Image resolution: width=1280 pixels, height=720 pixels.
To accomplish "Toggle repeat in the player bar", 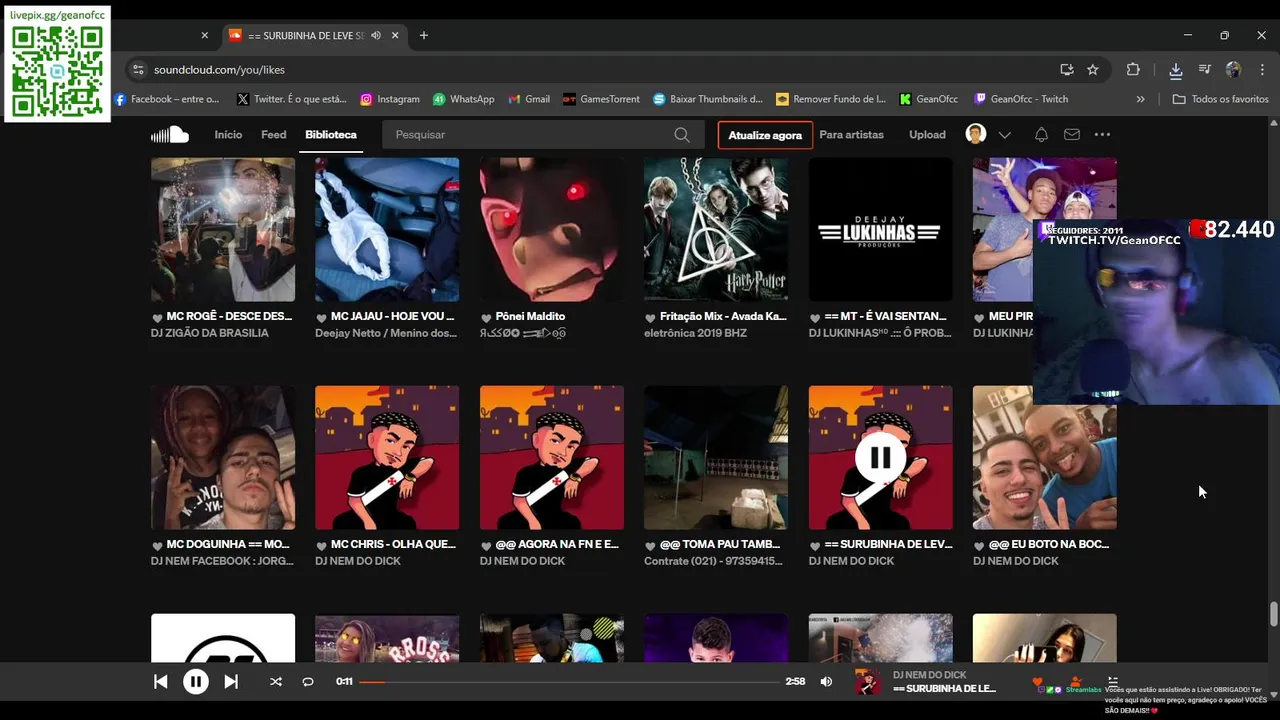I will 308,682.
